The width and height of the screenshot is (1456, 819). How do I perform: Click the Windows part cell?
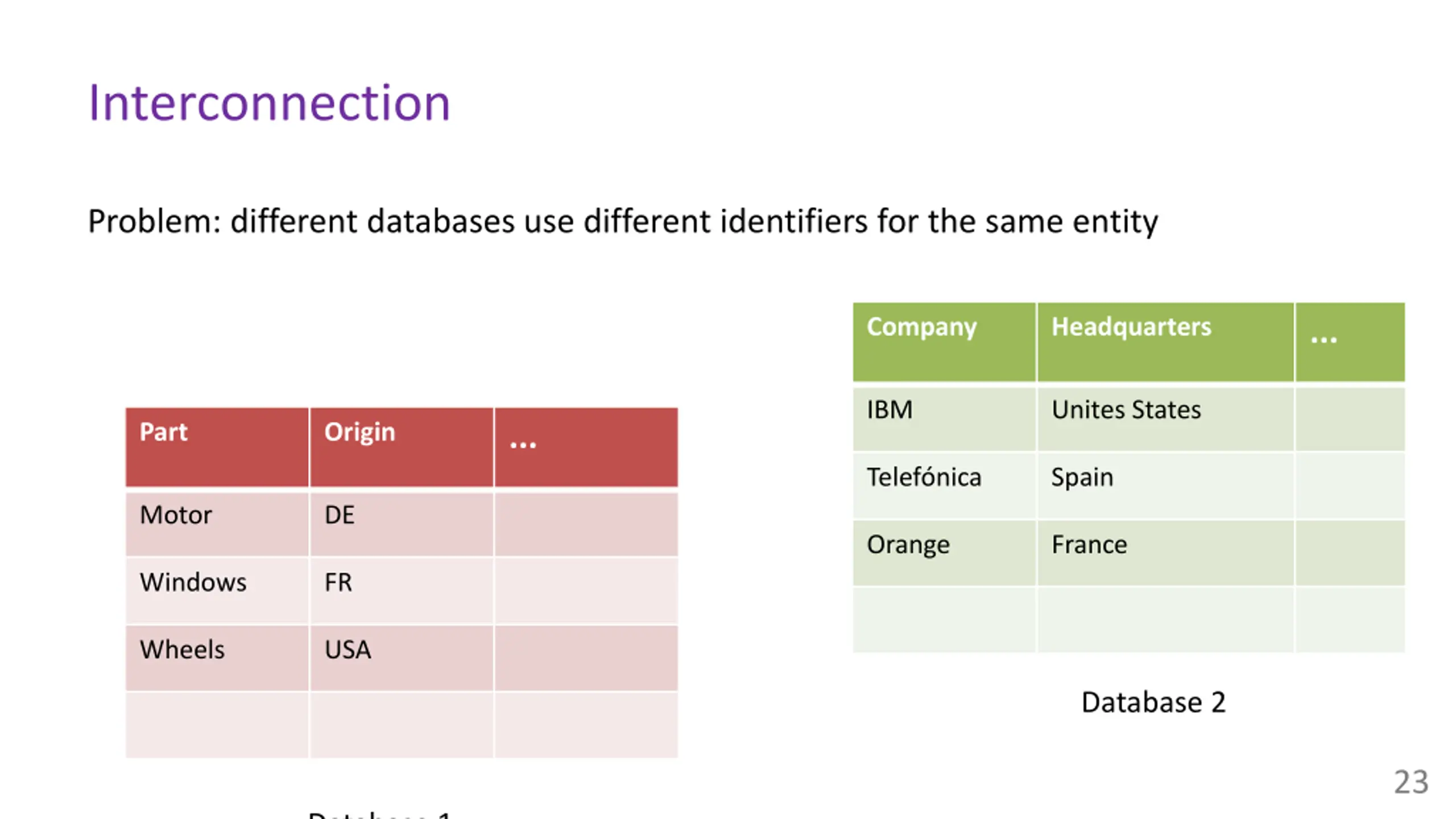pyautogui.click(x=217, y=590)
